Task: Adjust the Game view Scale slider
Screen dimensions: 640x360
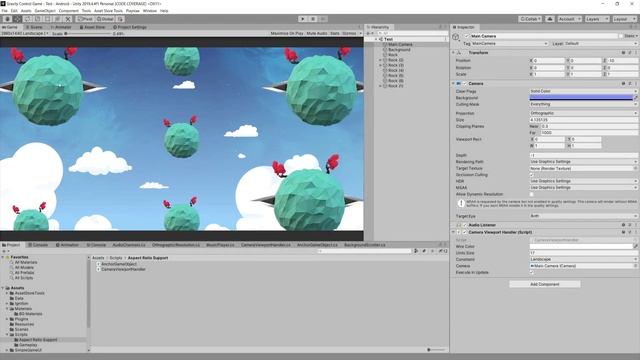Action: click(88, 33)
